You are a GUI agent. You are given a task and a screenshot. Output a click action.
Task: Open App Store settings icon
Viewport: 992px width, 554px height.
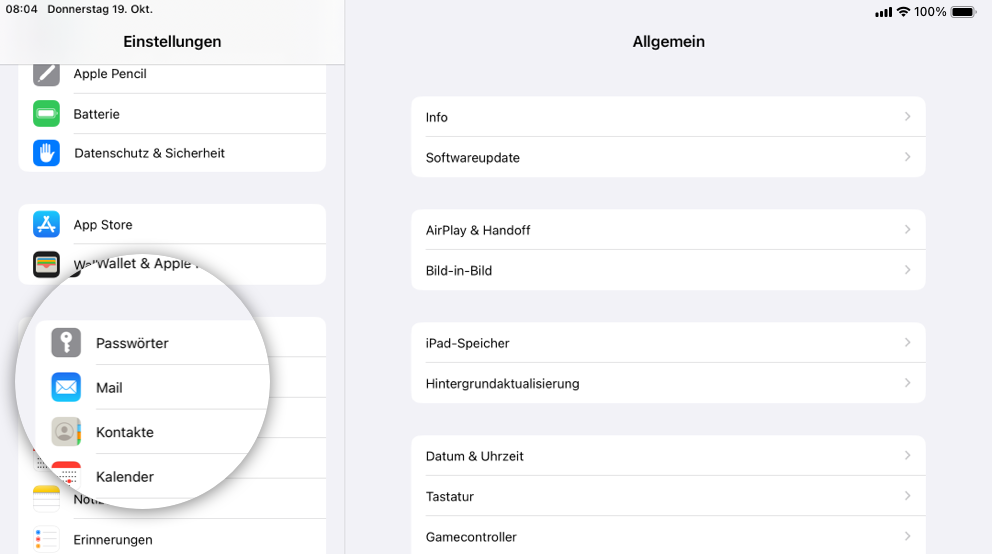pos(46,225)
